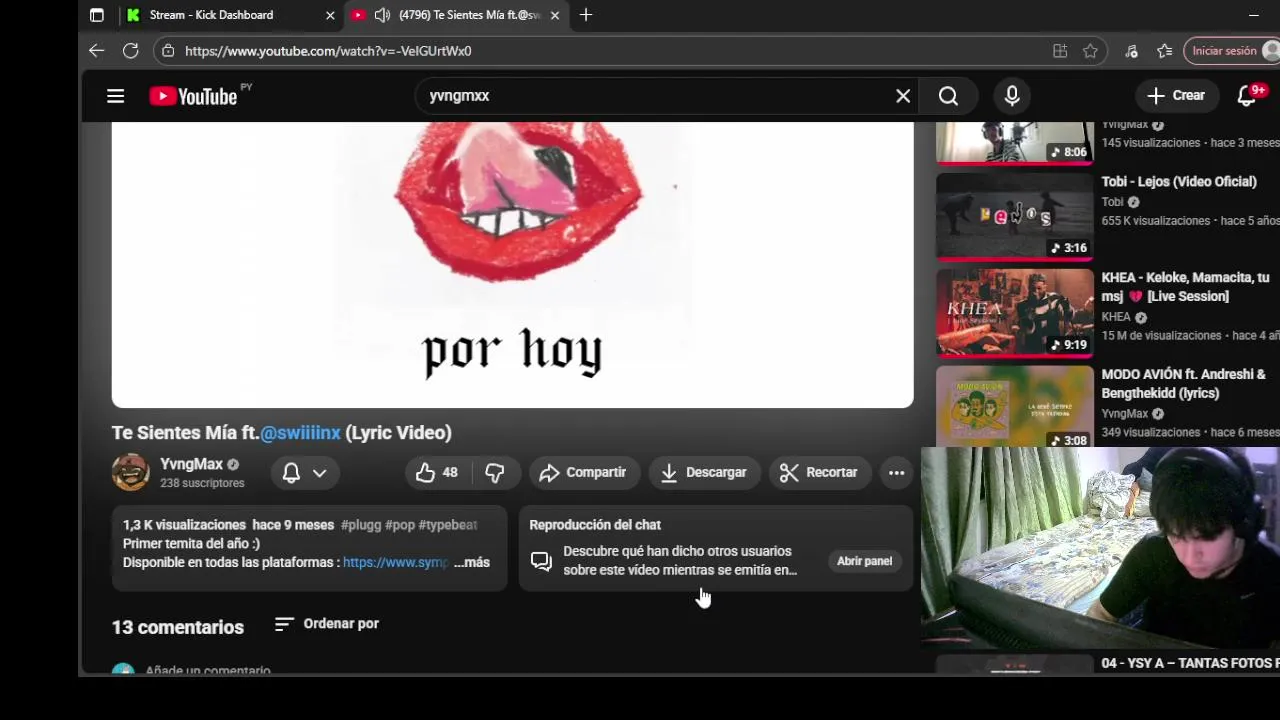View site info lock icon
The image size is (1280, 720).
pos(168,51)
